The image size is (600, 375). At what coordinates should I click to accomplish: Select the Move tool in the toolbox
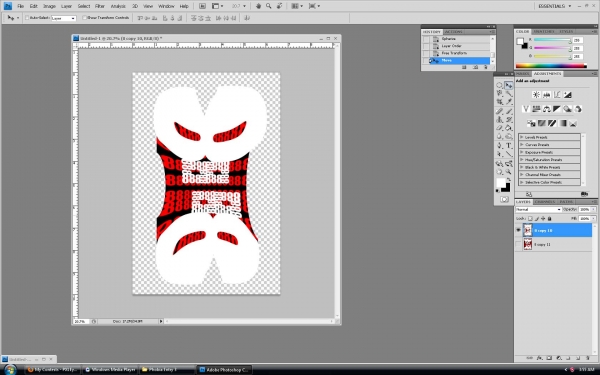(509, 85)
